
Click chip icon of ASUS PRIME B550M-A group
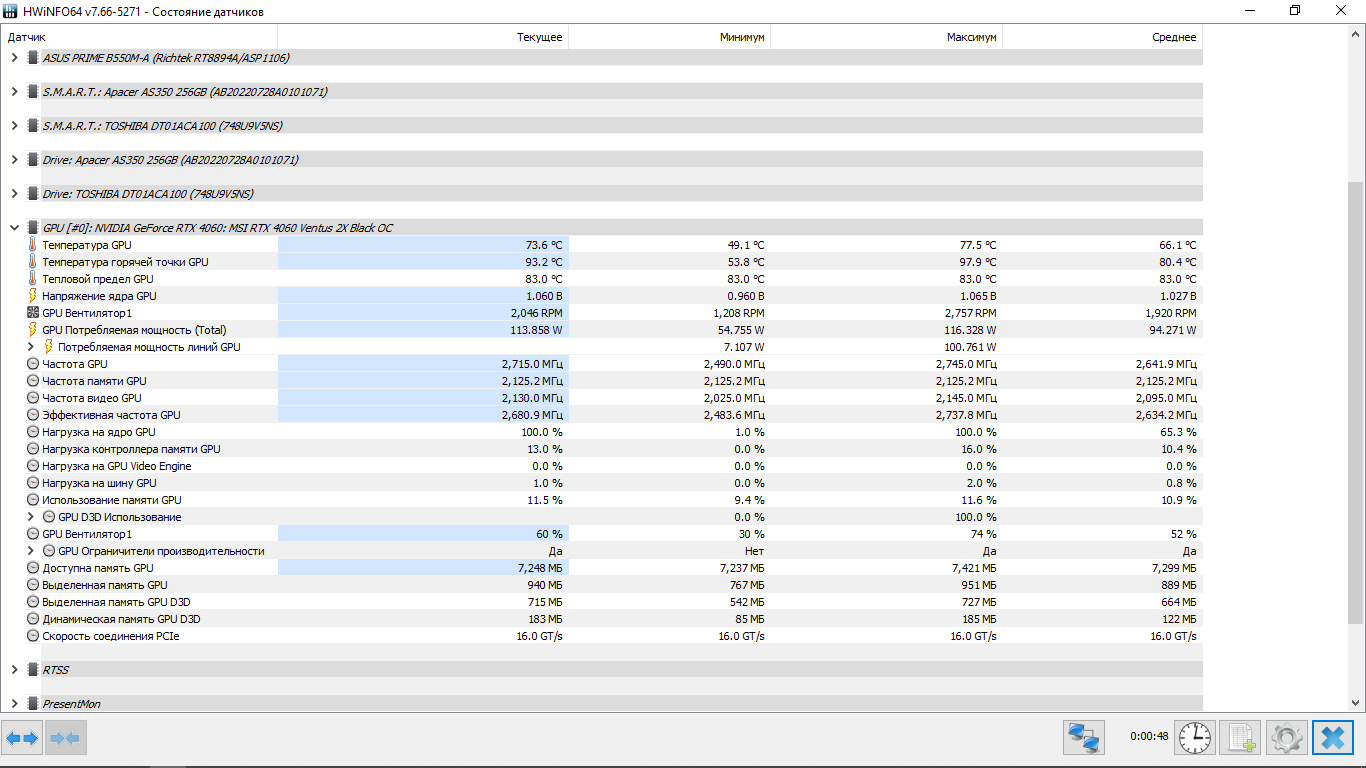[x=32, y=58]
